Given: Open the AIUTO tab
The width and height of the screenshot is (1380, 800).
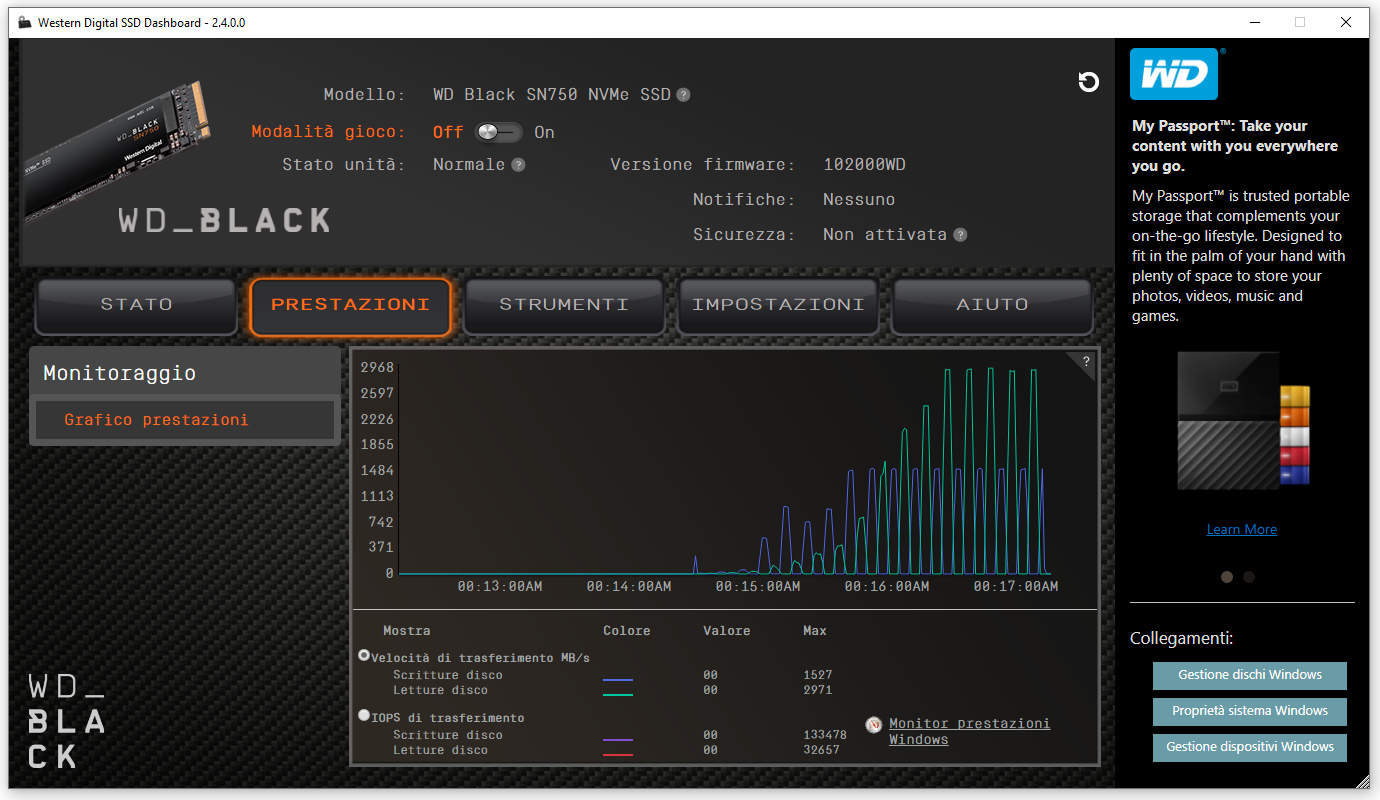Looking at the screenshot, I should click(992, 305).
